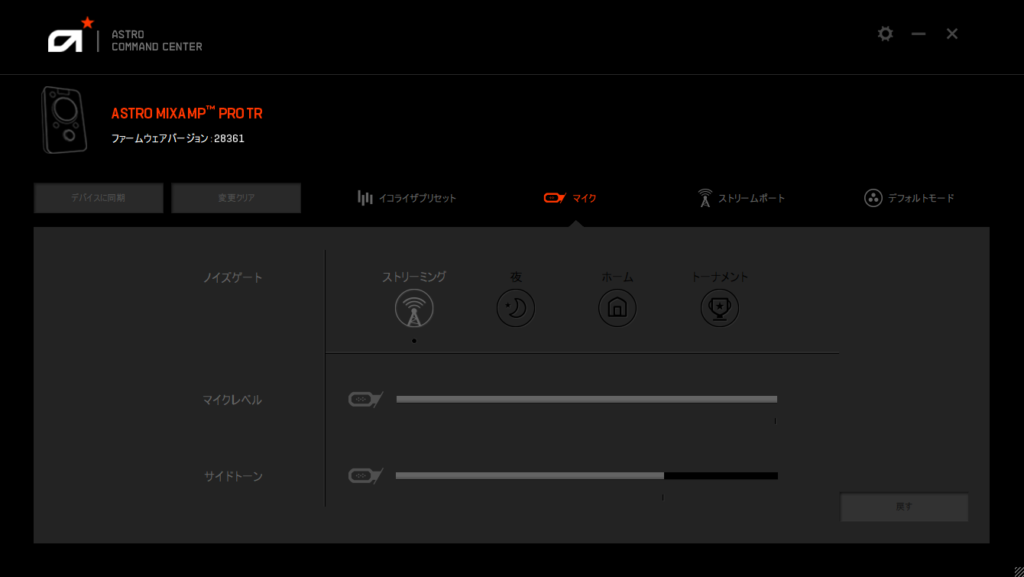Screen dimensions: 1024x577
Task: Click the microphone icon beside サイドトーン slider
Action: pos(366,476)
